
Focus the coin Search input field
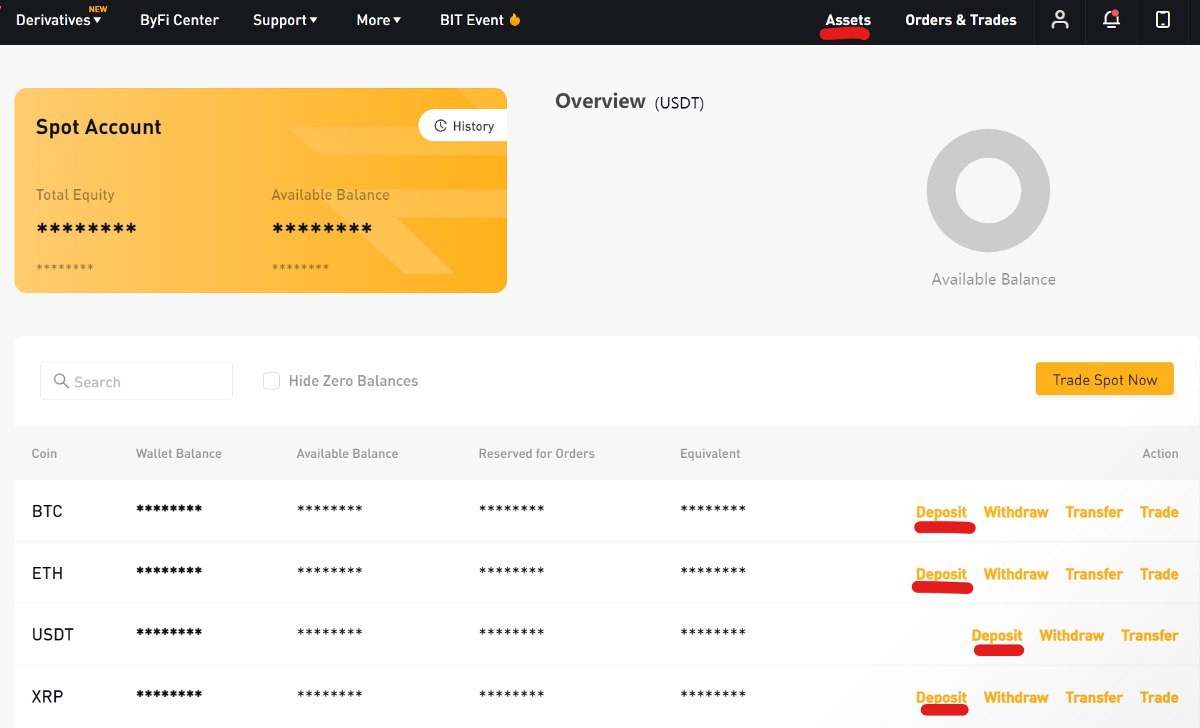point(136,381)
